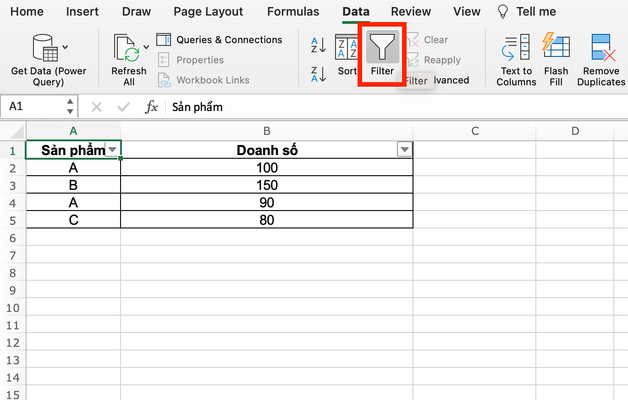Open Text to Columns
628x400 pixels.
pos(516,60)
